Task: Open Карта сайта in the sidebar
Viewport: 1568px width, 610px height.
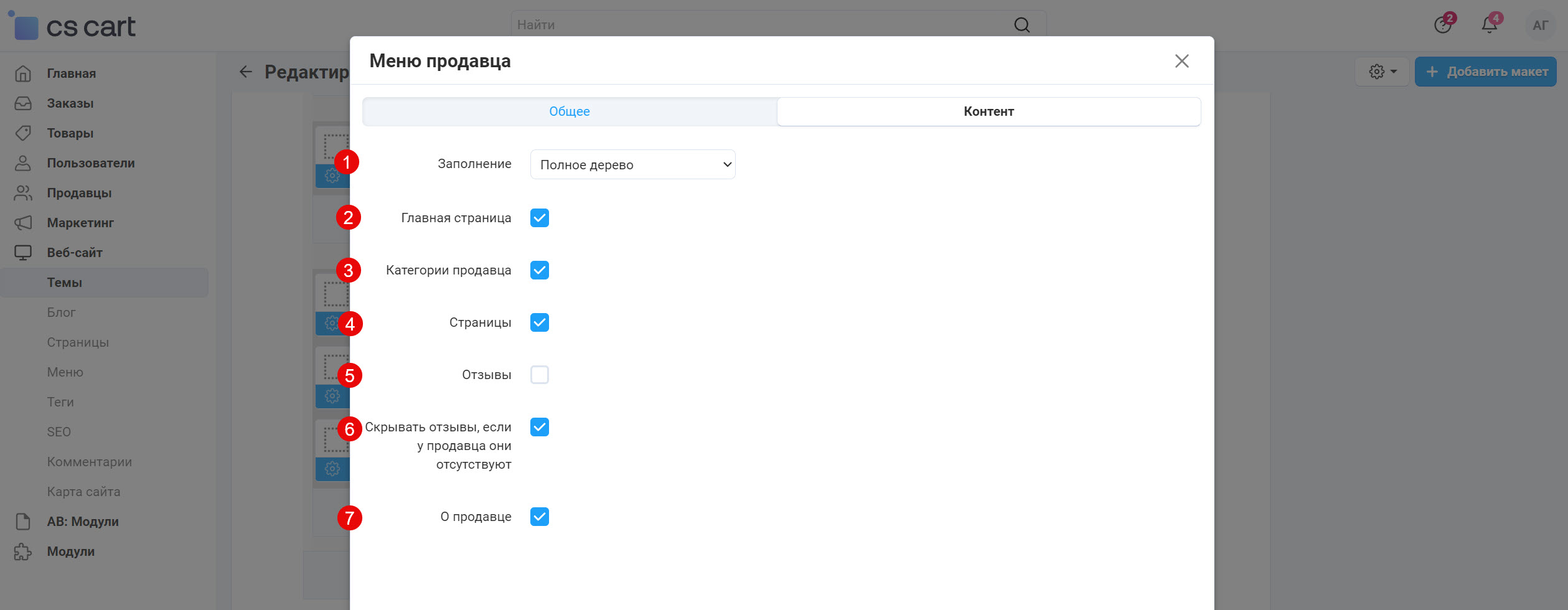Action: pyautogui.click(x=83, y=492)
